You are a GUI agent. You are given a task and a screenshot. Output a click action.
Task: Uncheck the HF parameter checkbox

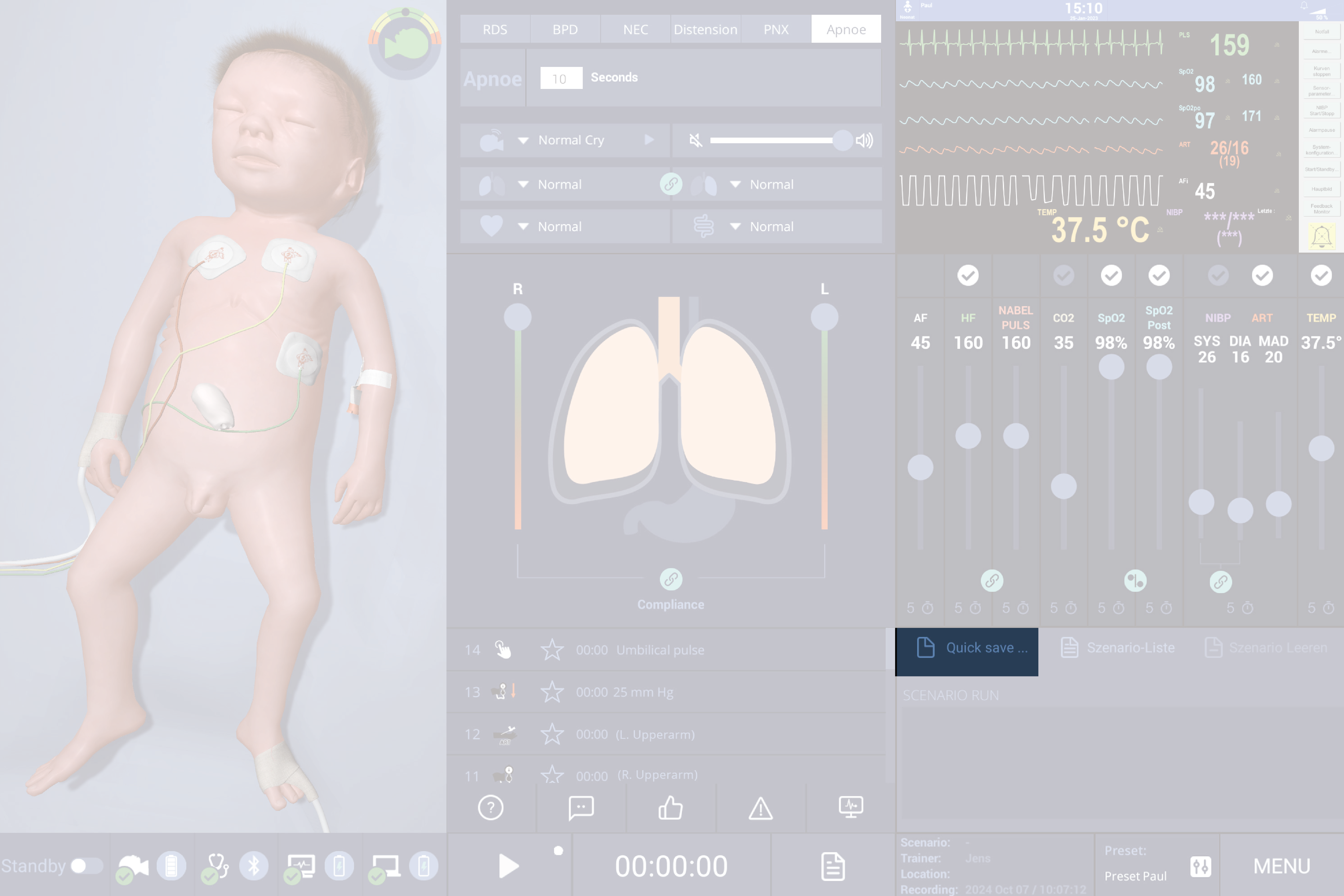[x=968, y=275]
